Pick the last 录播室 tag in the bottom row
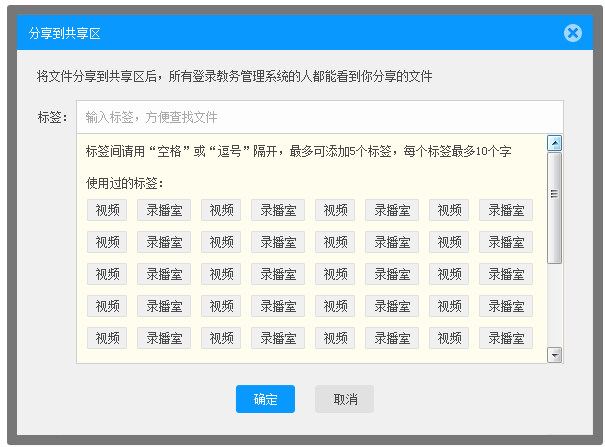 [x=506, y=338]
